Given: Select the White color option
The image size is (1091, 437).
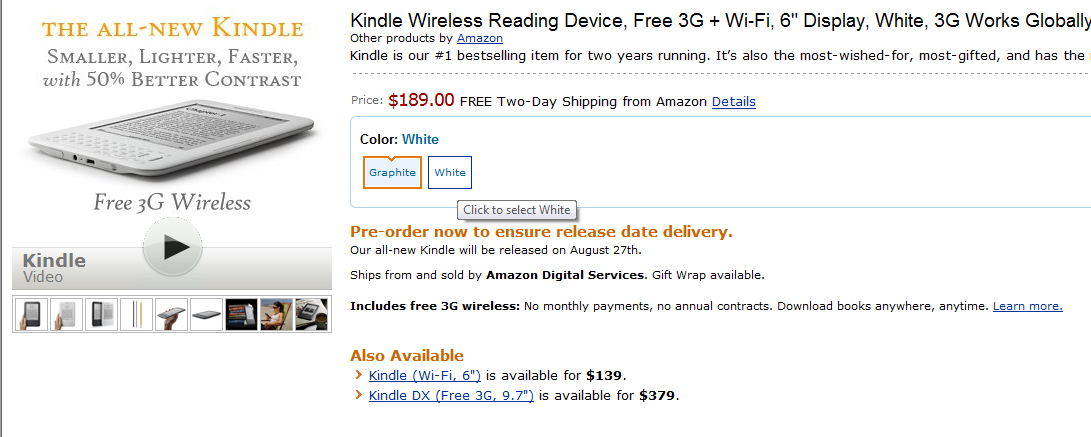Looking at the screenshot, I should (x=450, y=172).
